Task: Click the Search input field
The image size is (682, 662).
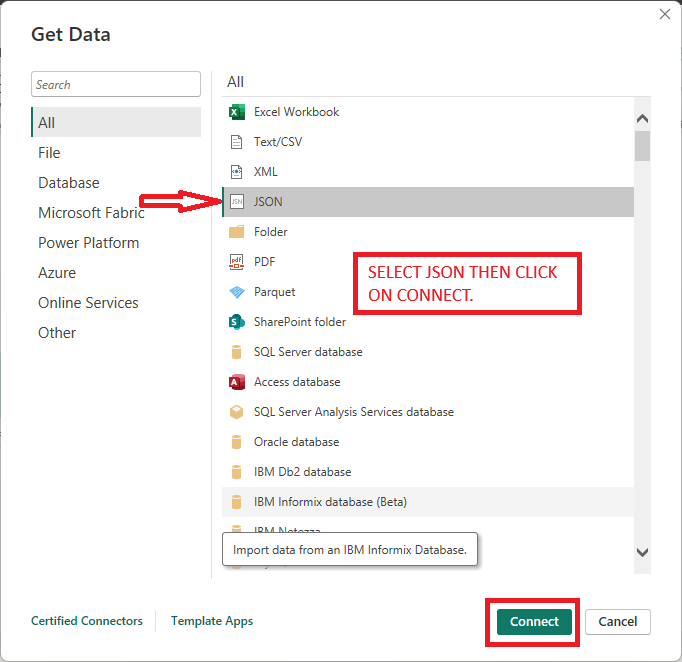Action: (x=116, y=84)
